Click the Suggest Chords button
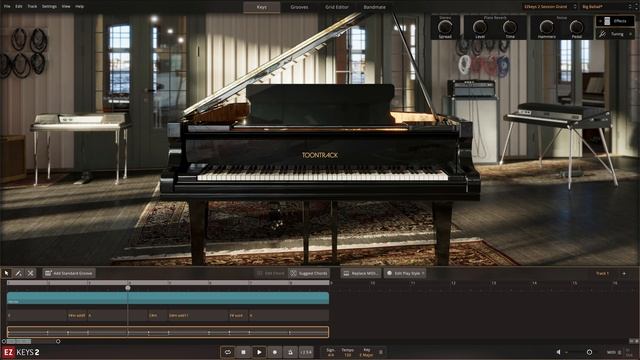 pyautogui.click(x=309, y=273)
